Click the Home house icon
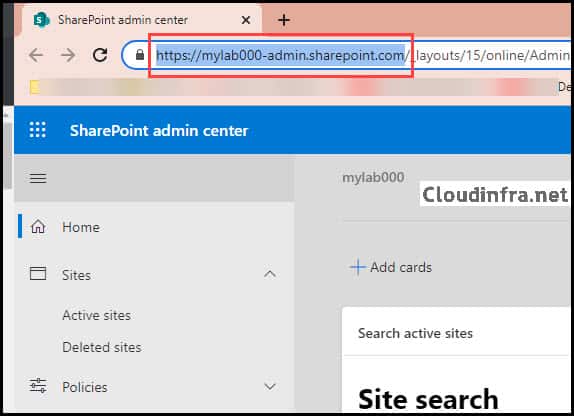This screenshot has height=416, width=574. 38,227
